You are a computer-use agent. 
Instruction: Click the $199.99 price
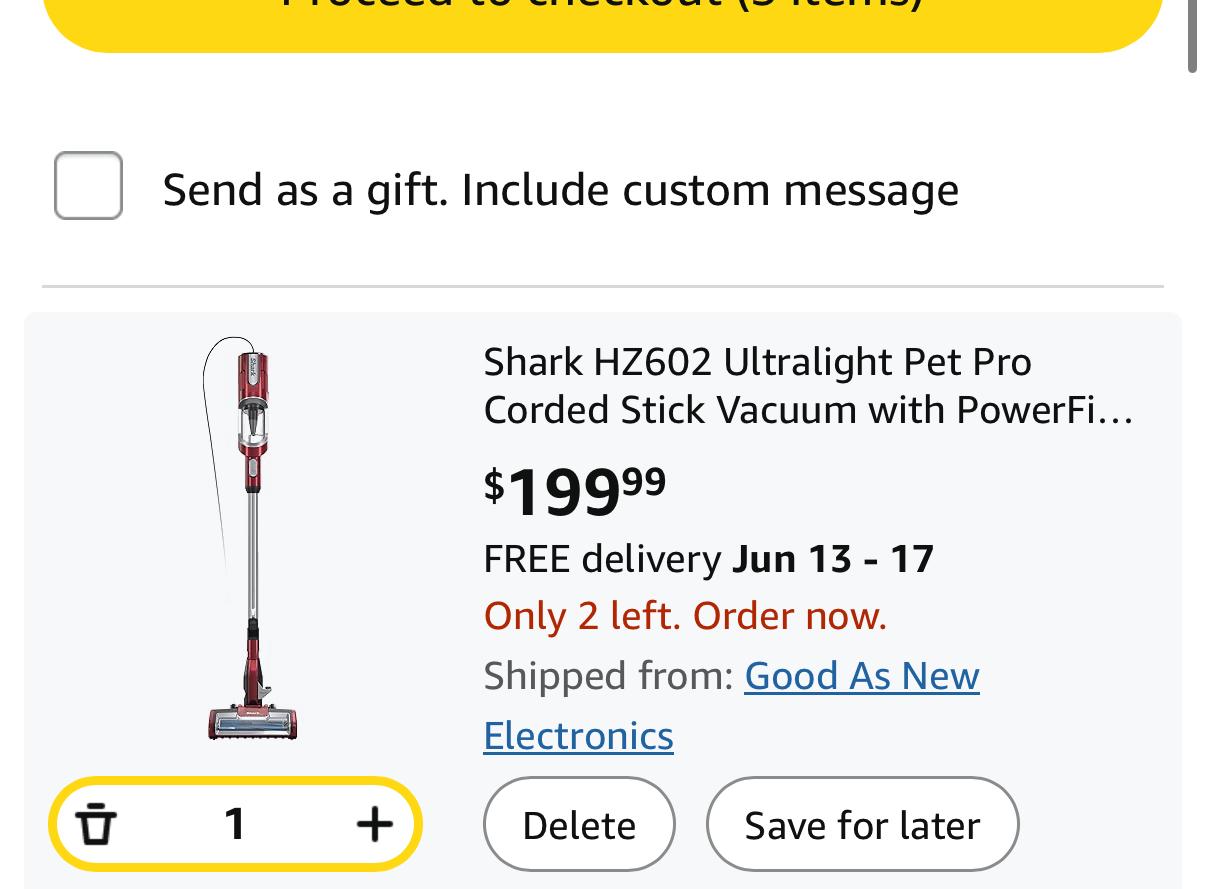point(575,491)
